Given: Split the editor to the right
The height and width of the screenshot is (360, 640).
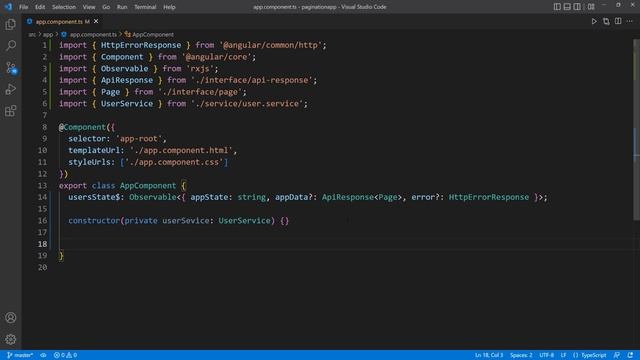Looking at the screenshot, I should point(618,21).
